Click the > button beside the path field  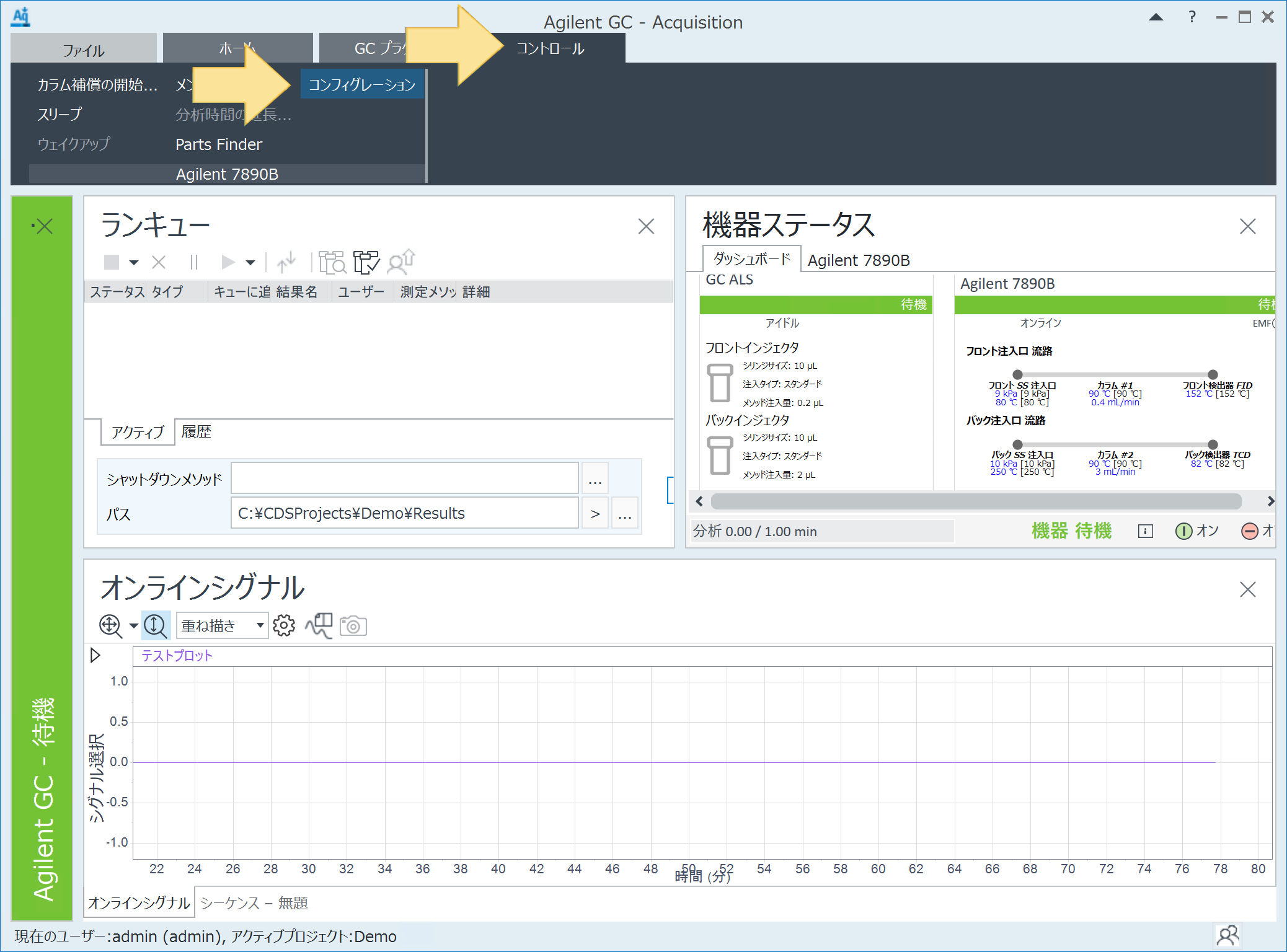click(x=595, y=513)
